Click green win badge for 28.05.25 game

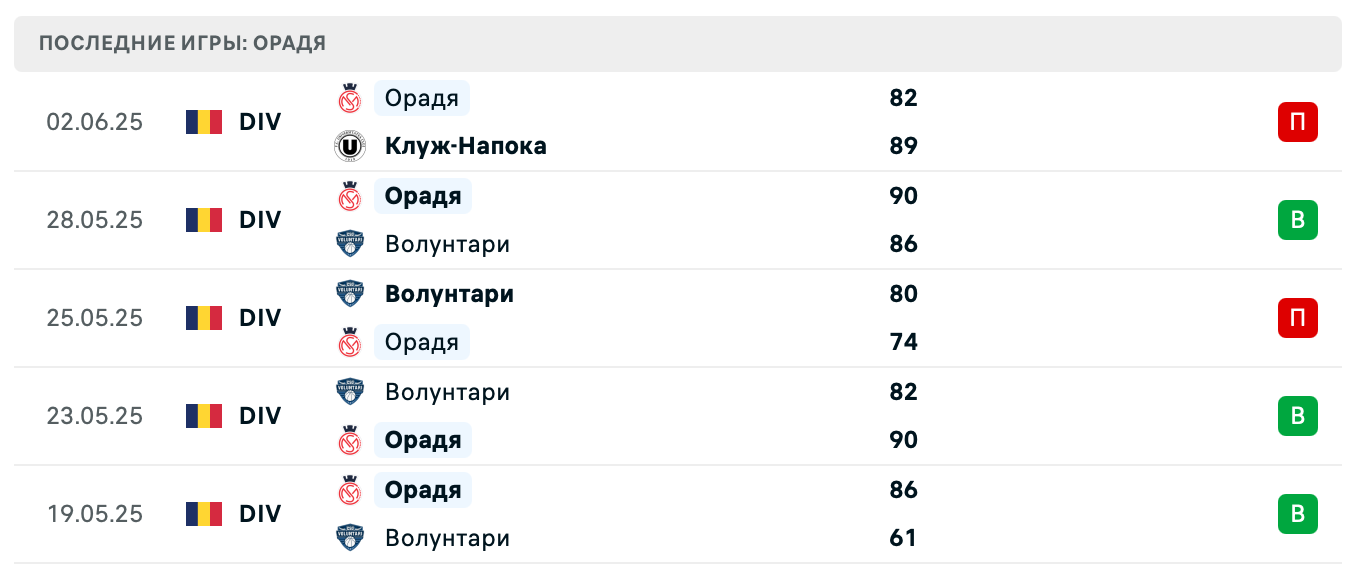click(1297, 220)
